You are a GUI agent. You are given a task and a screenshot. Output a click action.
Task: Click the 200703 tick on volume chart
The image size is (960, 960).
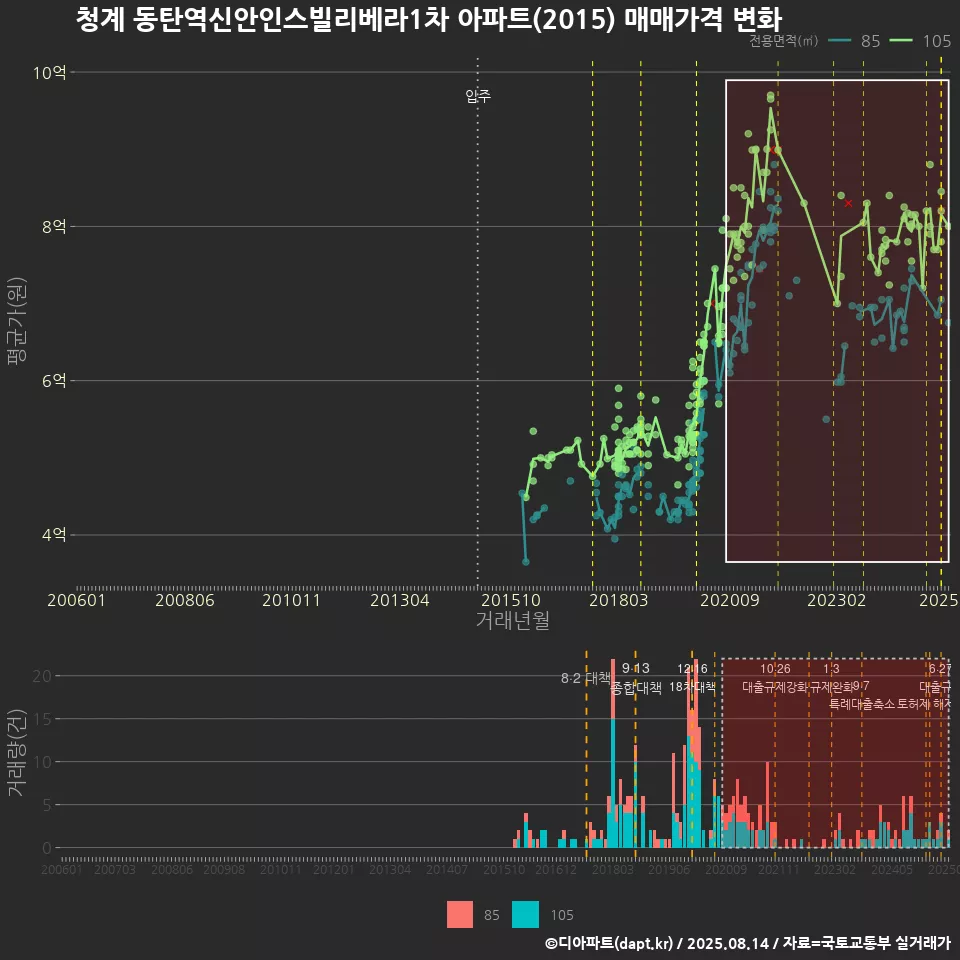pos(114,869)
